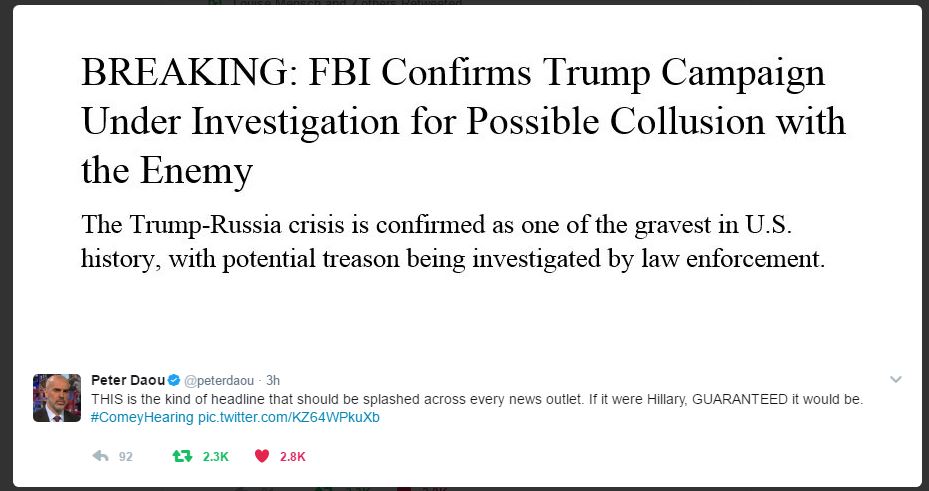Viewport: 929px width, 491px height.
Task: Retweet Peter Daou's tweet
Action: 182,456
